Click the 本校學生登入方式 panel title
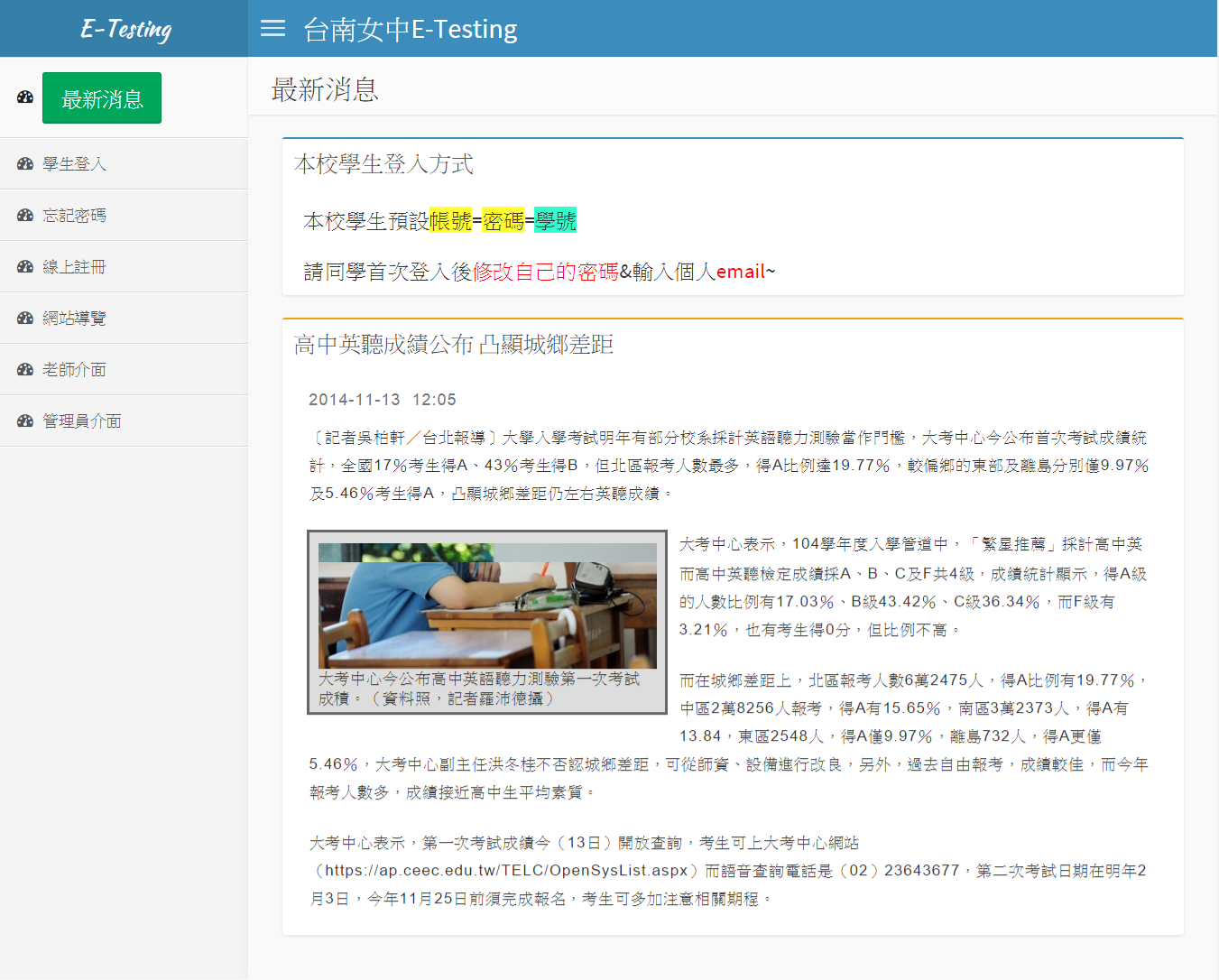Viewport: 1219px width, 980px height. (x=383, y=164)
